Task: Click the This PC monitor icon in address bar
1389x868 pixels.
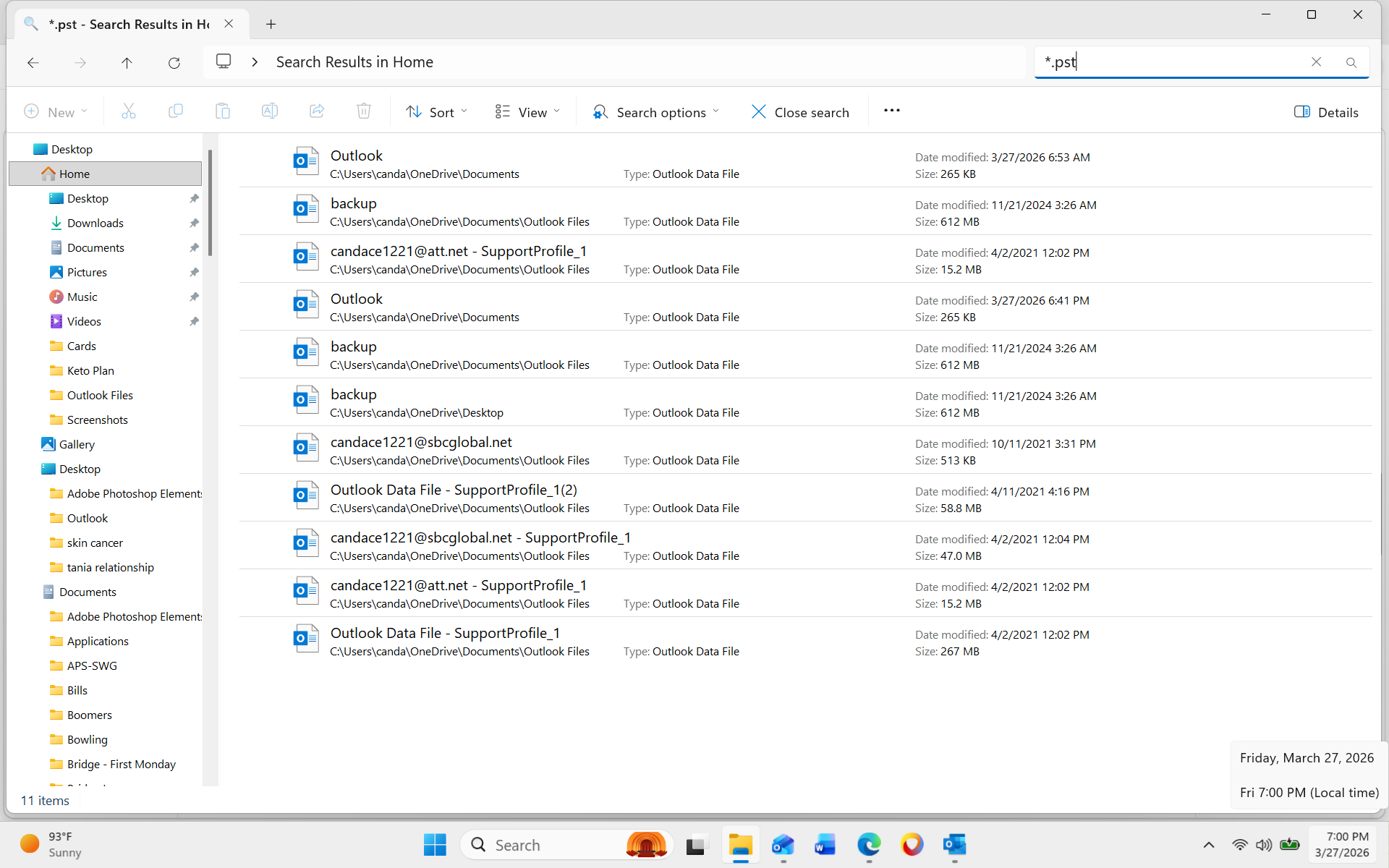Action: (224, 61)
